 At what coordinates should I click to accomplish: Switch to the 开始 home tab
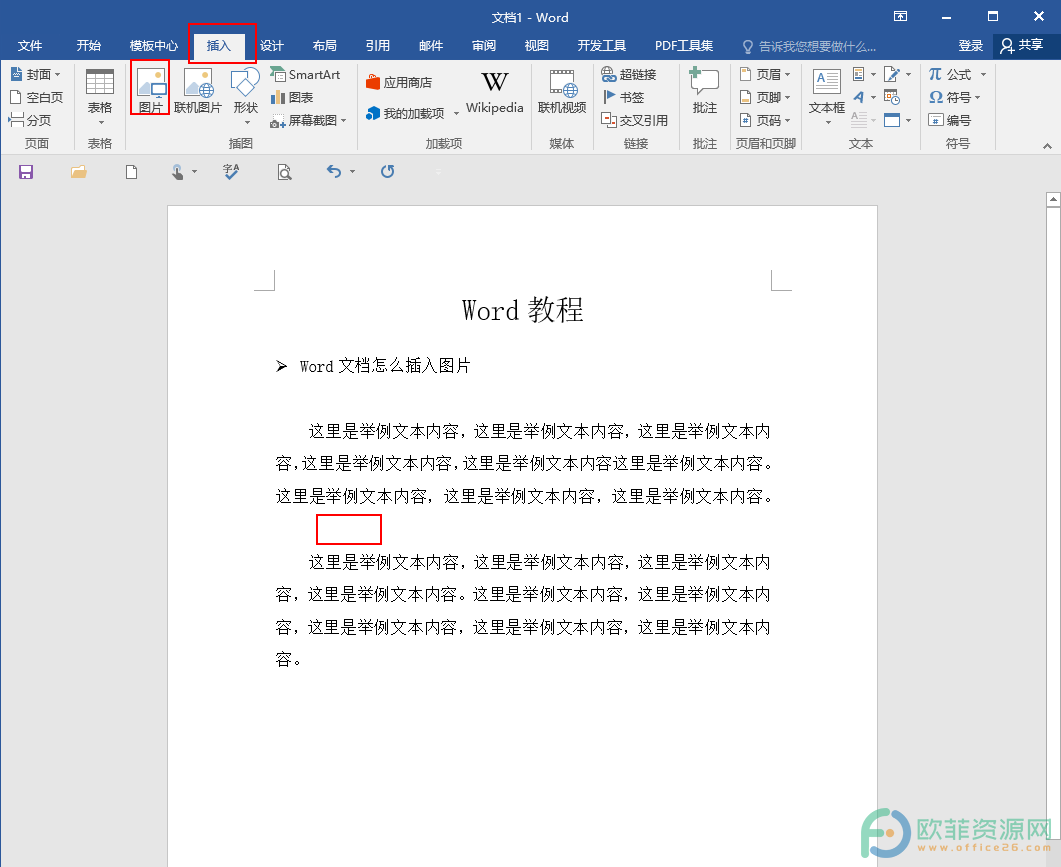click(89, 45)
